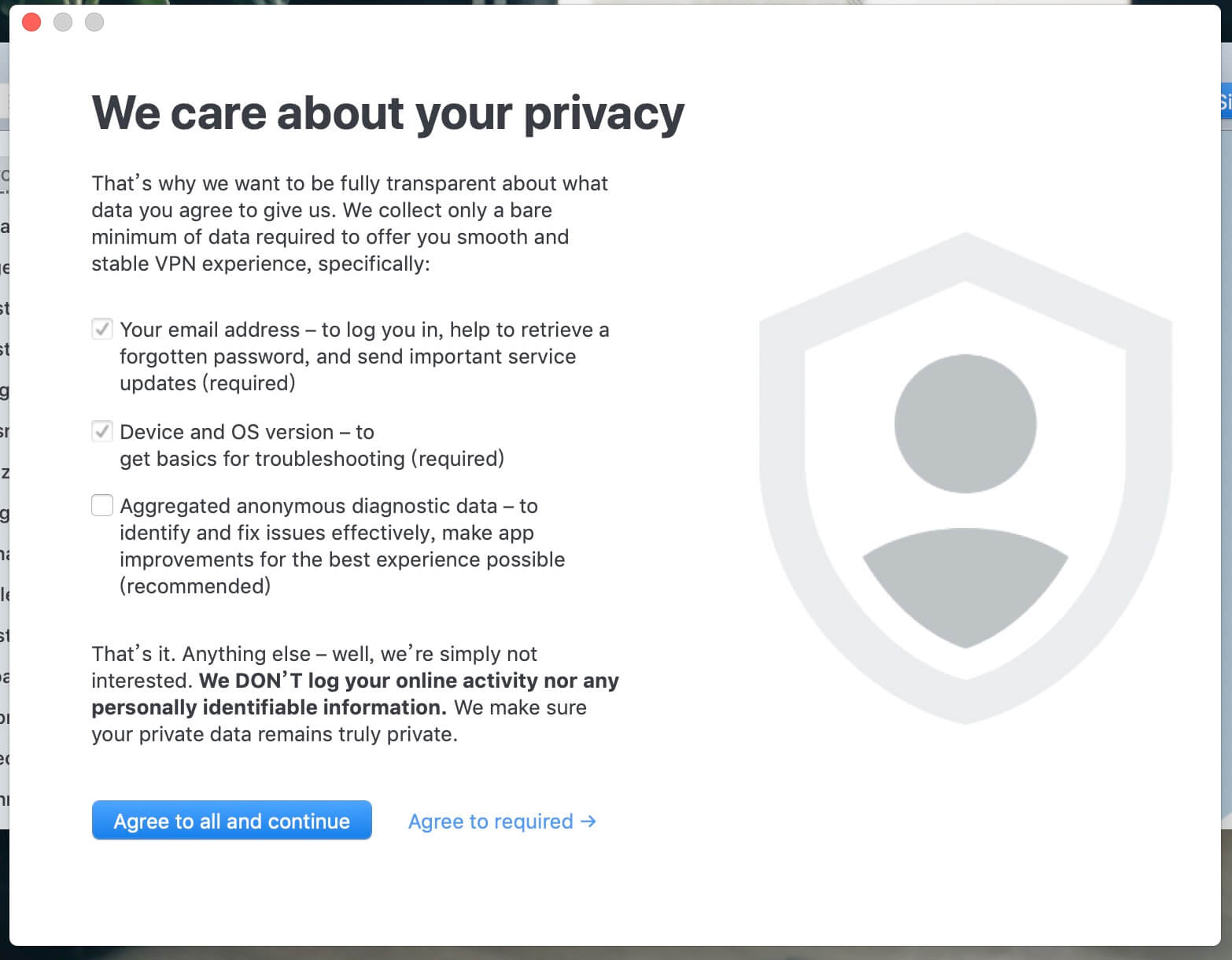Enable aggregated anonymous diagnostic data checkbox

[102, 505]
